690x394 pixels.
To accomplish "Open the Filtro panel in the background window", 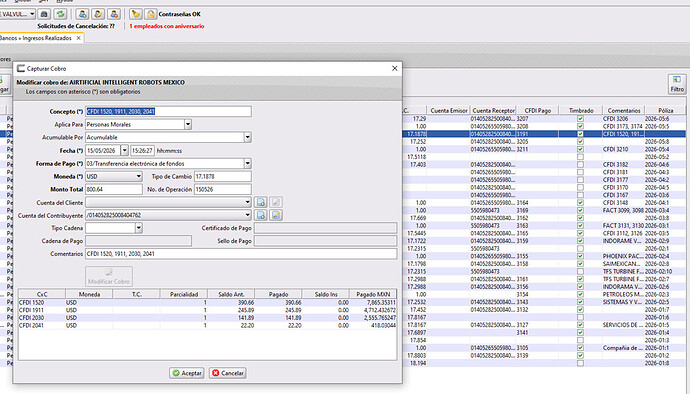I will pyautogui.click(x=677, y=84).
